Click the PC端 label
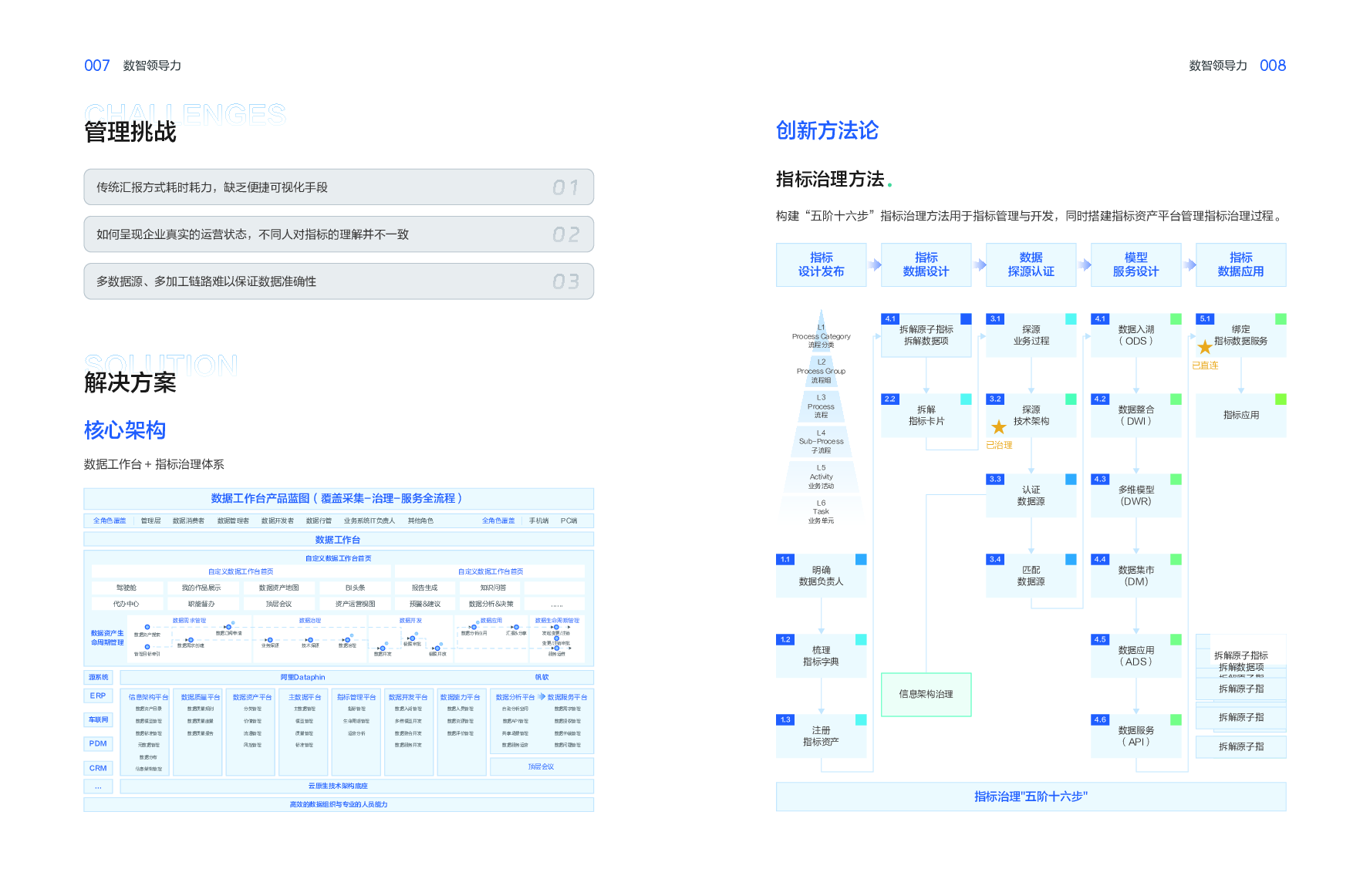Viewport: 1370px width, 896px height. (x=569, y=520)
